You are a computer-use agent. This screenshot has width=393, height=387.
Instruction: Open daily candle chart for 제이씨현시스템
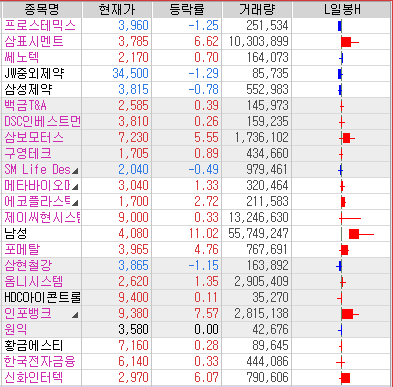[350, 218]
